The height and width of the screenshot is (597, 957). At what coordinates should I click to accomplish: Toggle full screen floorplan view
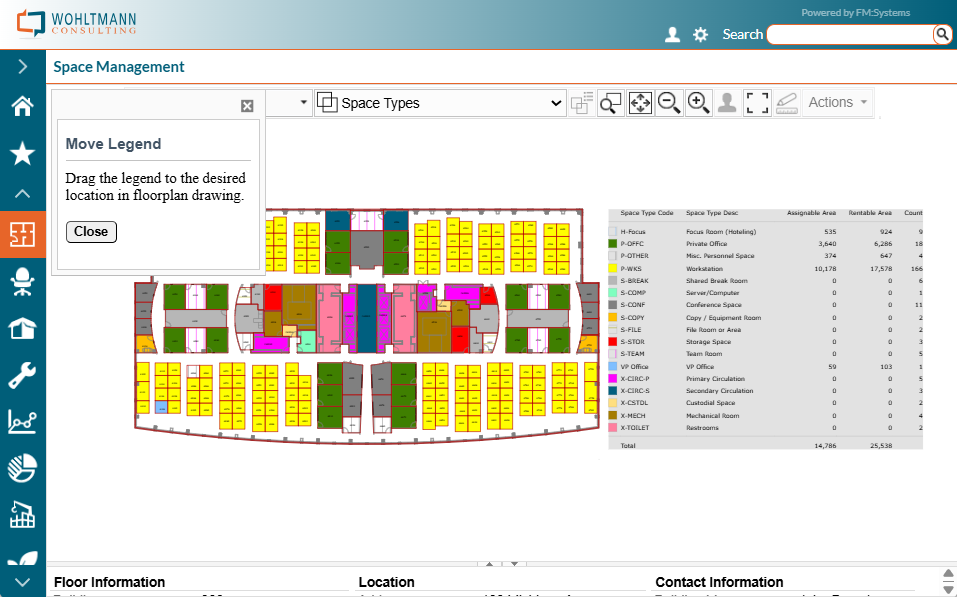pos(757,102)
